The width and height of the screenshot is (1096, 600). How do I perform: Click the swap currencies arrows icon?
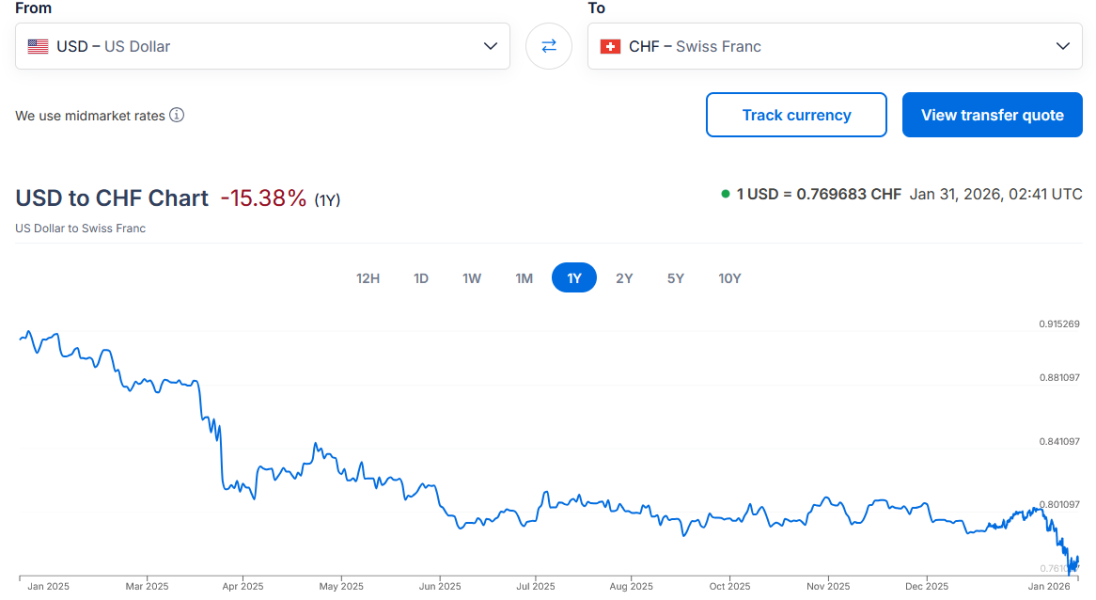[x=548, y=46]
